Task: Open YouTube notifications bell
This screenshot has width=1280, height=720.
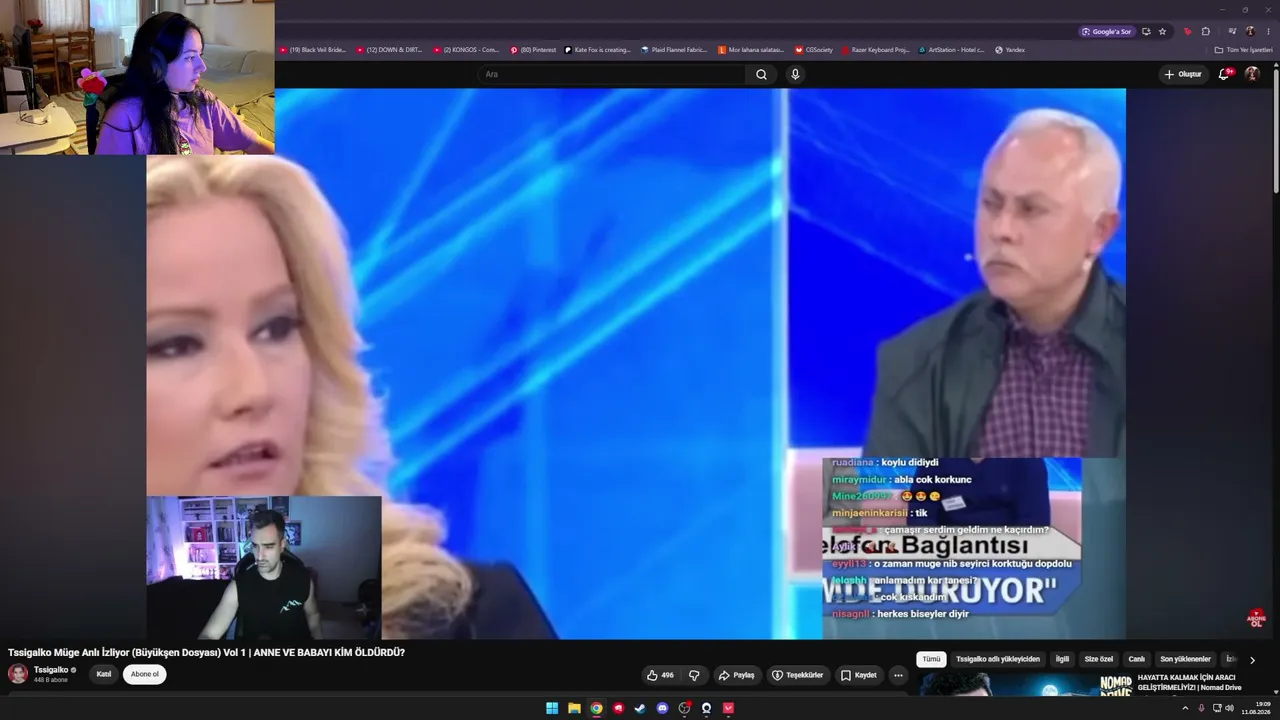Action: tap(1224, 74)
